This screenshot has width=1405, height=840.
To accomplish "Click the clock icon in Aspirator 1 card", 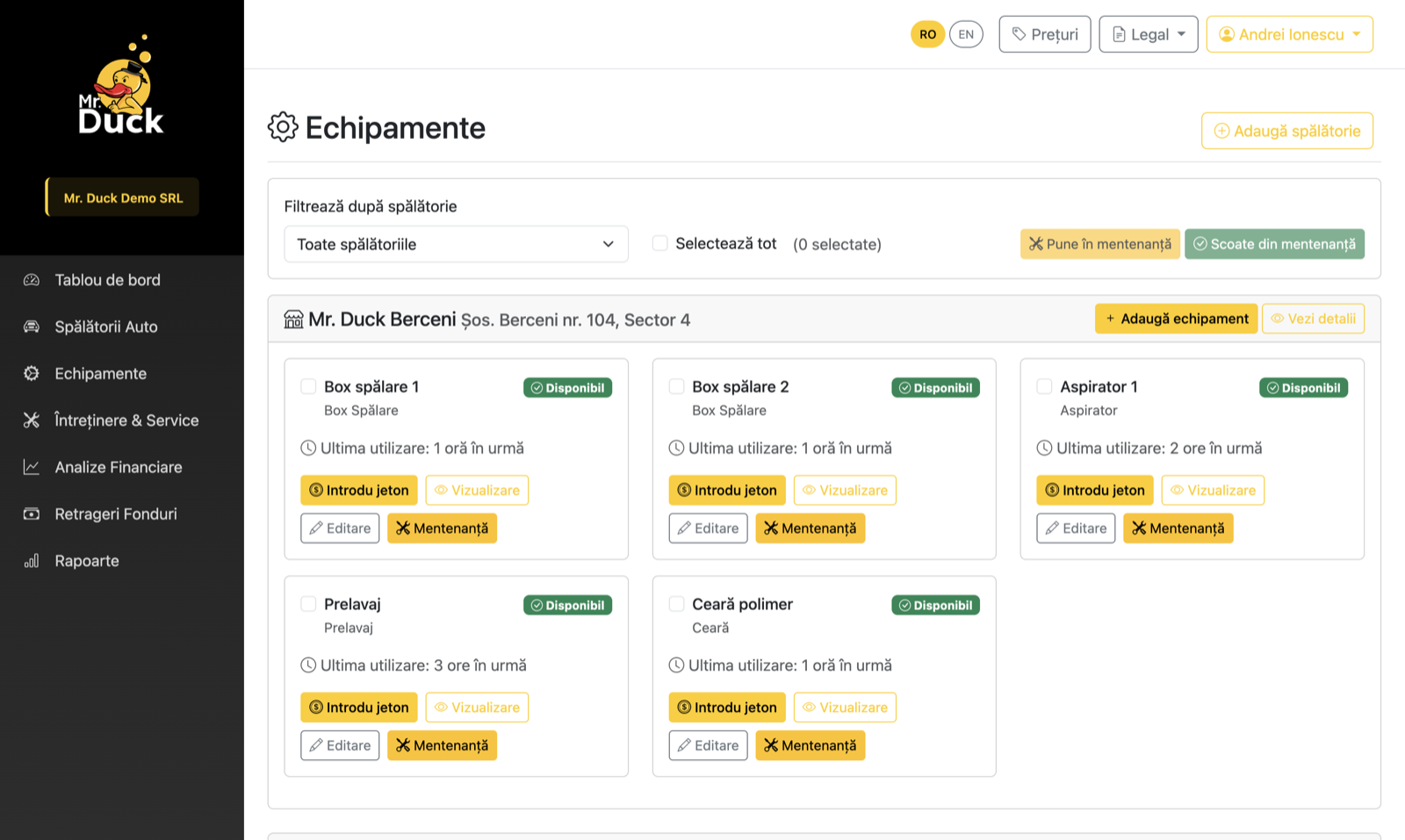I will 1044,448.
